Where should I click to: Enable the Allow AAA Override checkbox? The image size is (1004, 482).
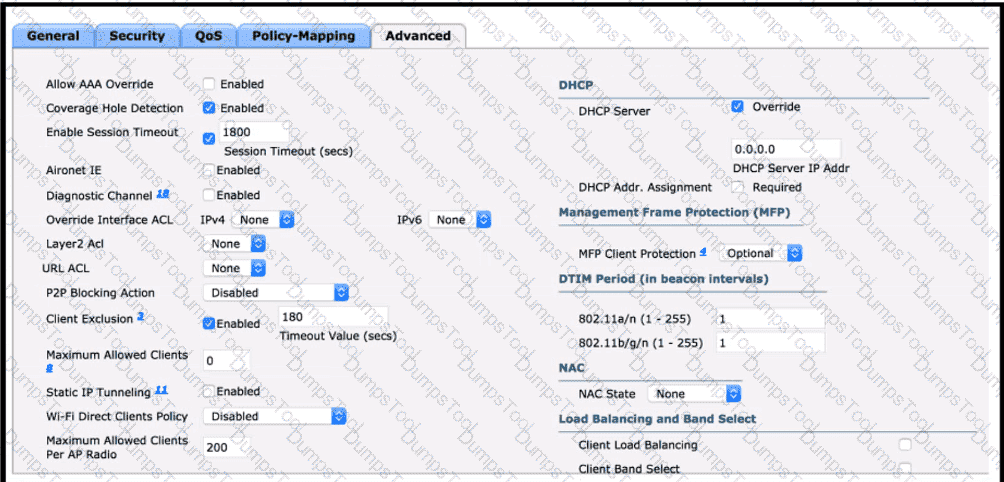209,84
